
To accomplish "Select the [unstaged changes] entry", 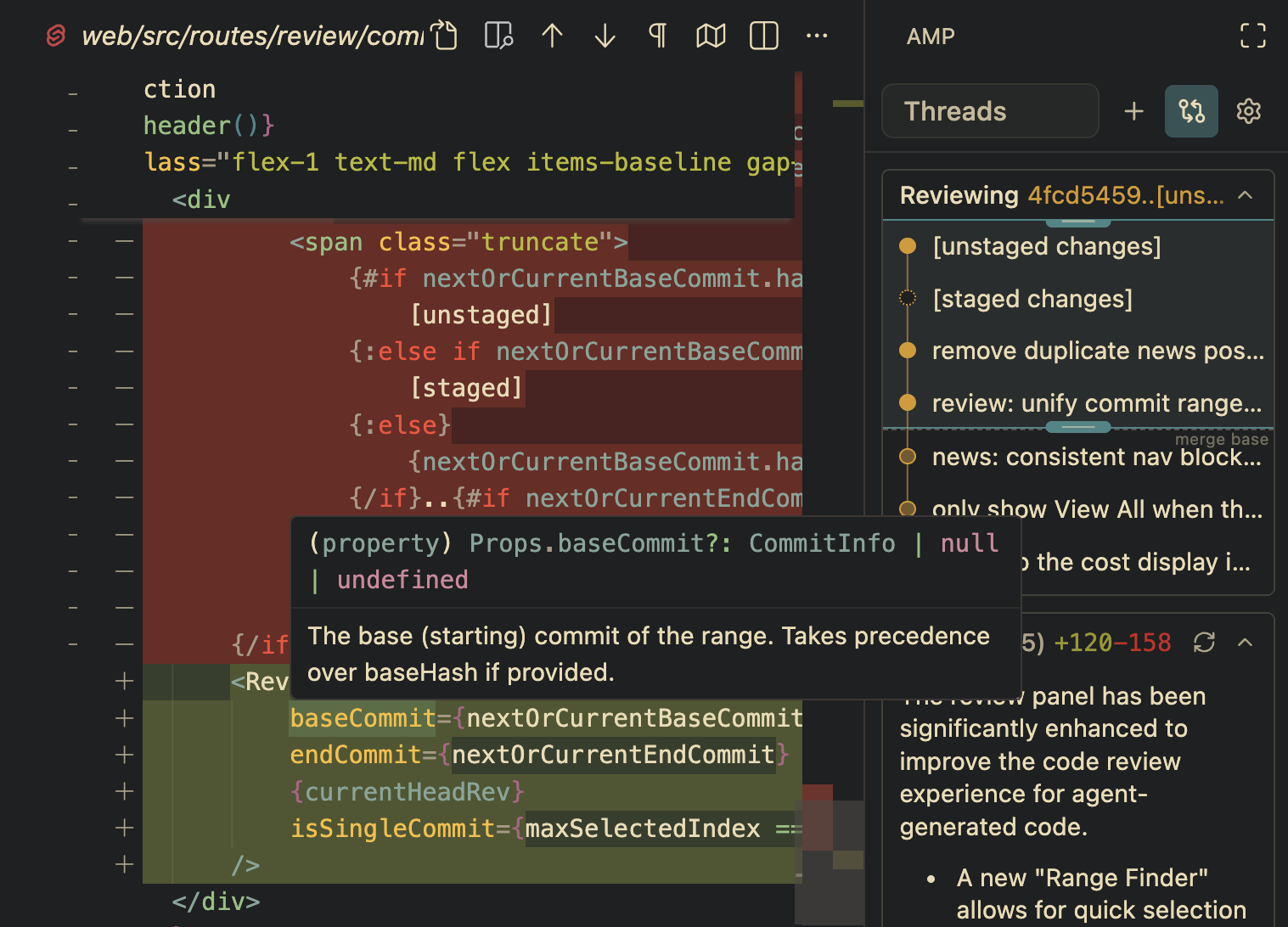I will 1046,246.
